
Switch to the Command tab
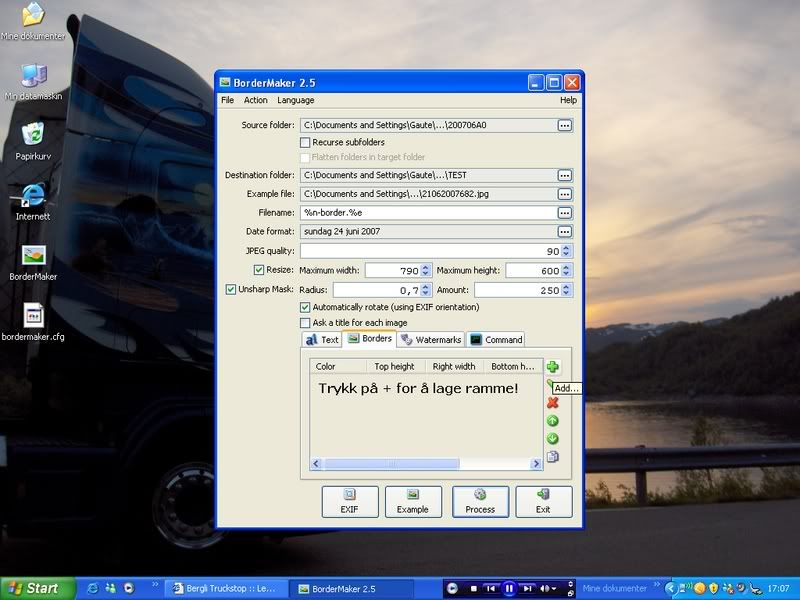[x=496, y=340]
